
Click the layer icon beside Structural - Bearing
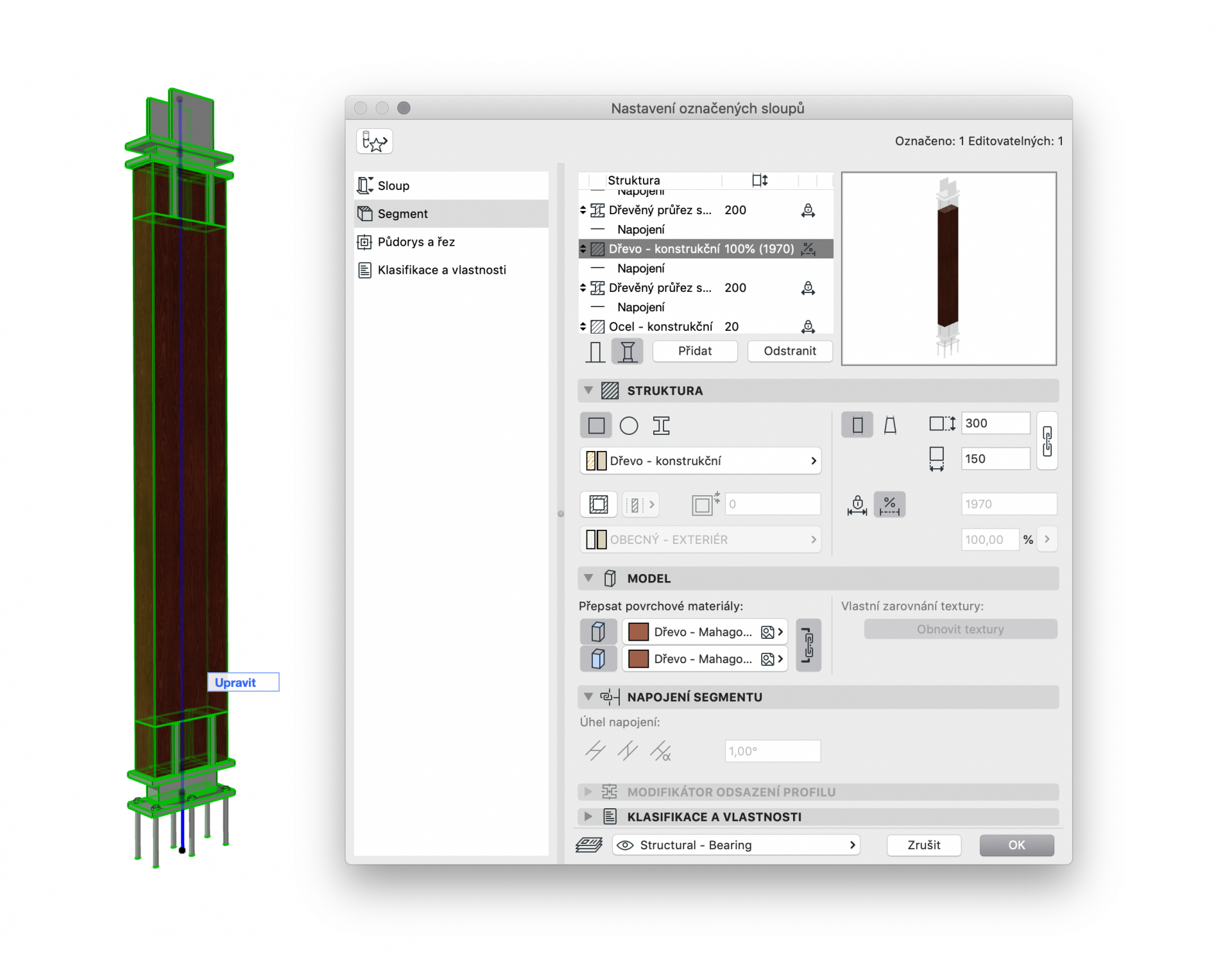pyautogui.click(x=589, y=845)
